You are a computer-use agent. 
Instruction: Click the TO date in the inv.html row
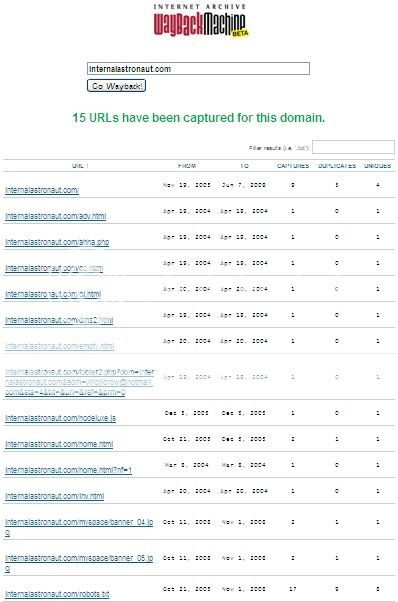tap(244, 491)
